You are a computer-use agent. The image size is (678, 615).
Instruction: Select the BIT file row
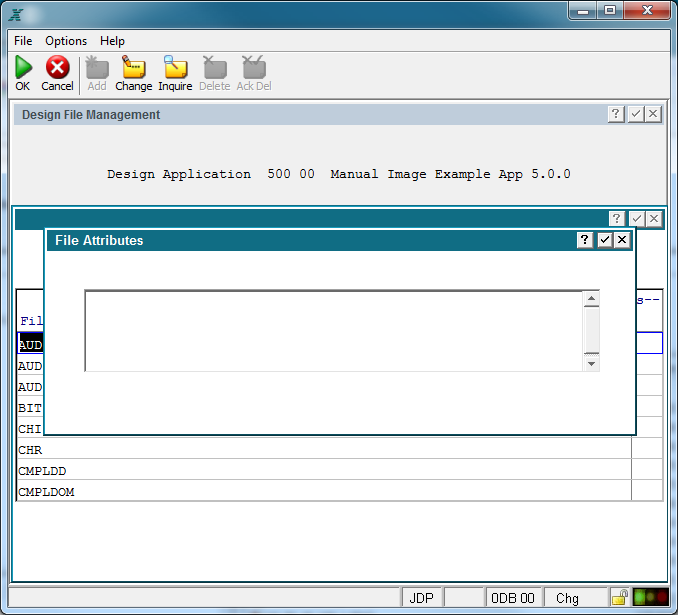(x=30, y=407)
